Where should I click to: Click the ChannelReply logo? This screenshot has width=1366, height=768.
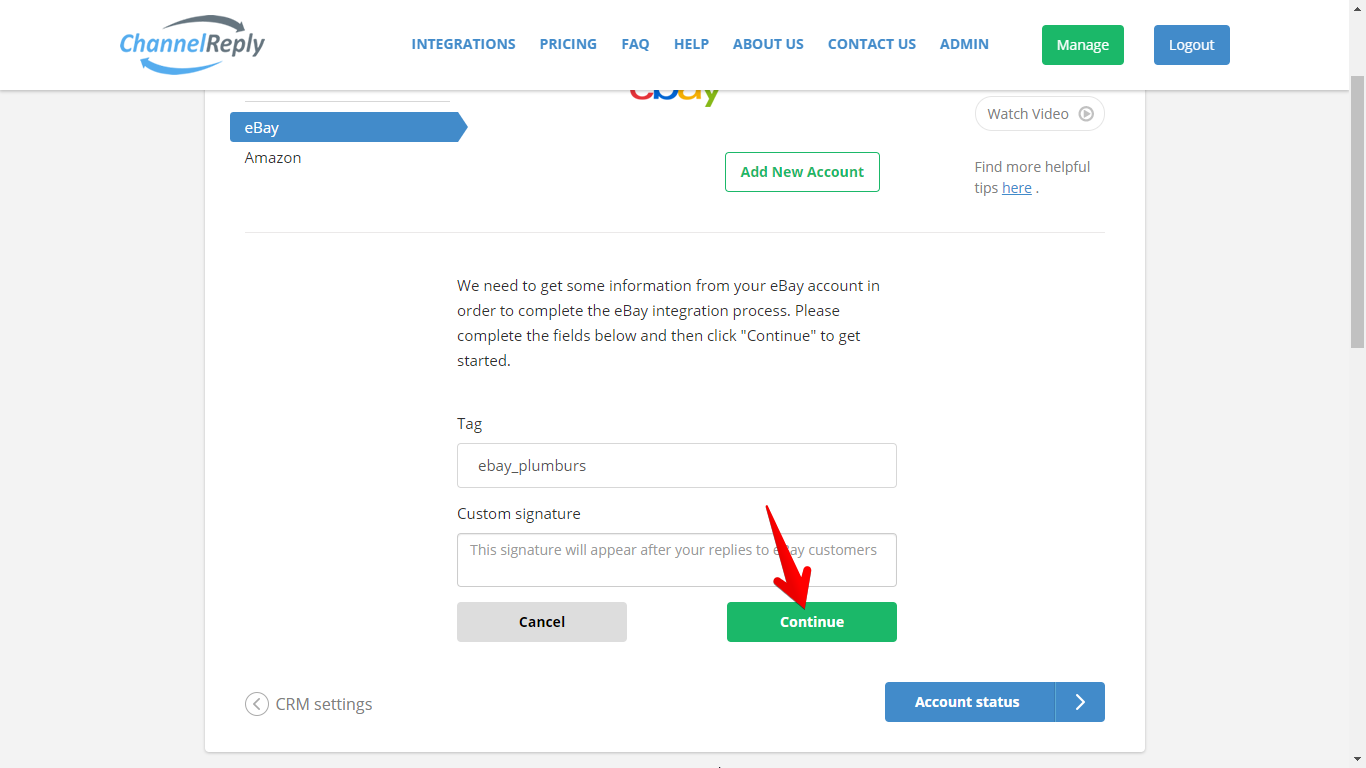click(x=192, y=45)
